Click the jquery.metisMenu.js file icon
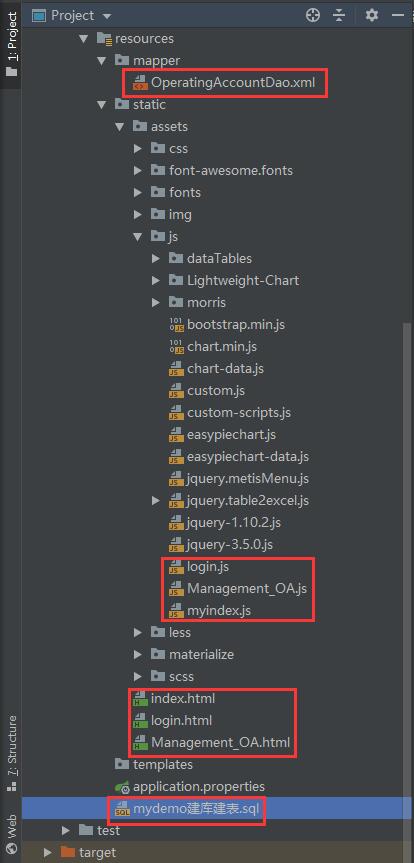 point(176,479)
